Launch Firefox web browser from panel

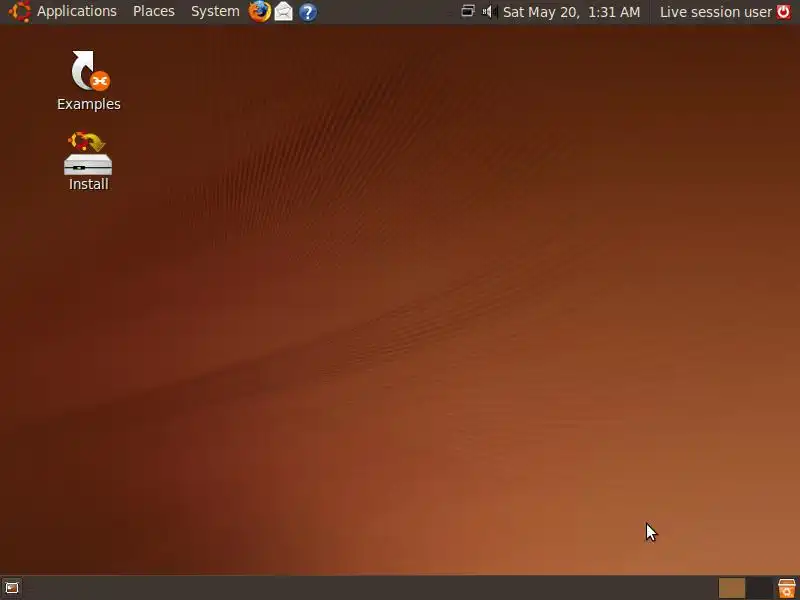[x=259, y=12]
